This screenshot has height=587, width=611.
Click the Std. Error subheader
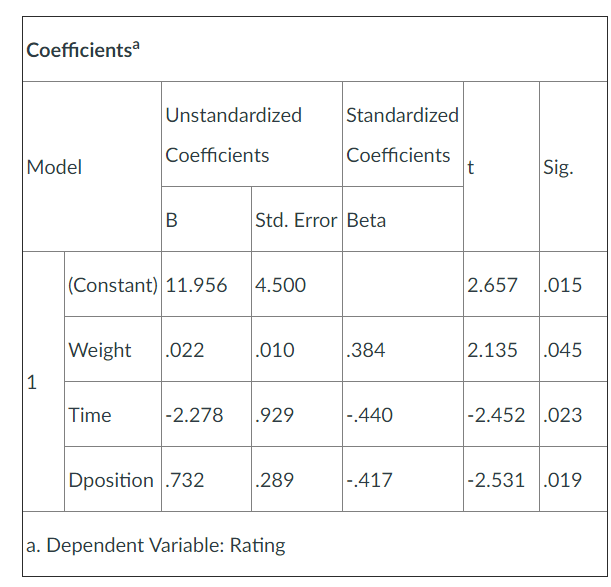click(296, 220)
